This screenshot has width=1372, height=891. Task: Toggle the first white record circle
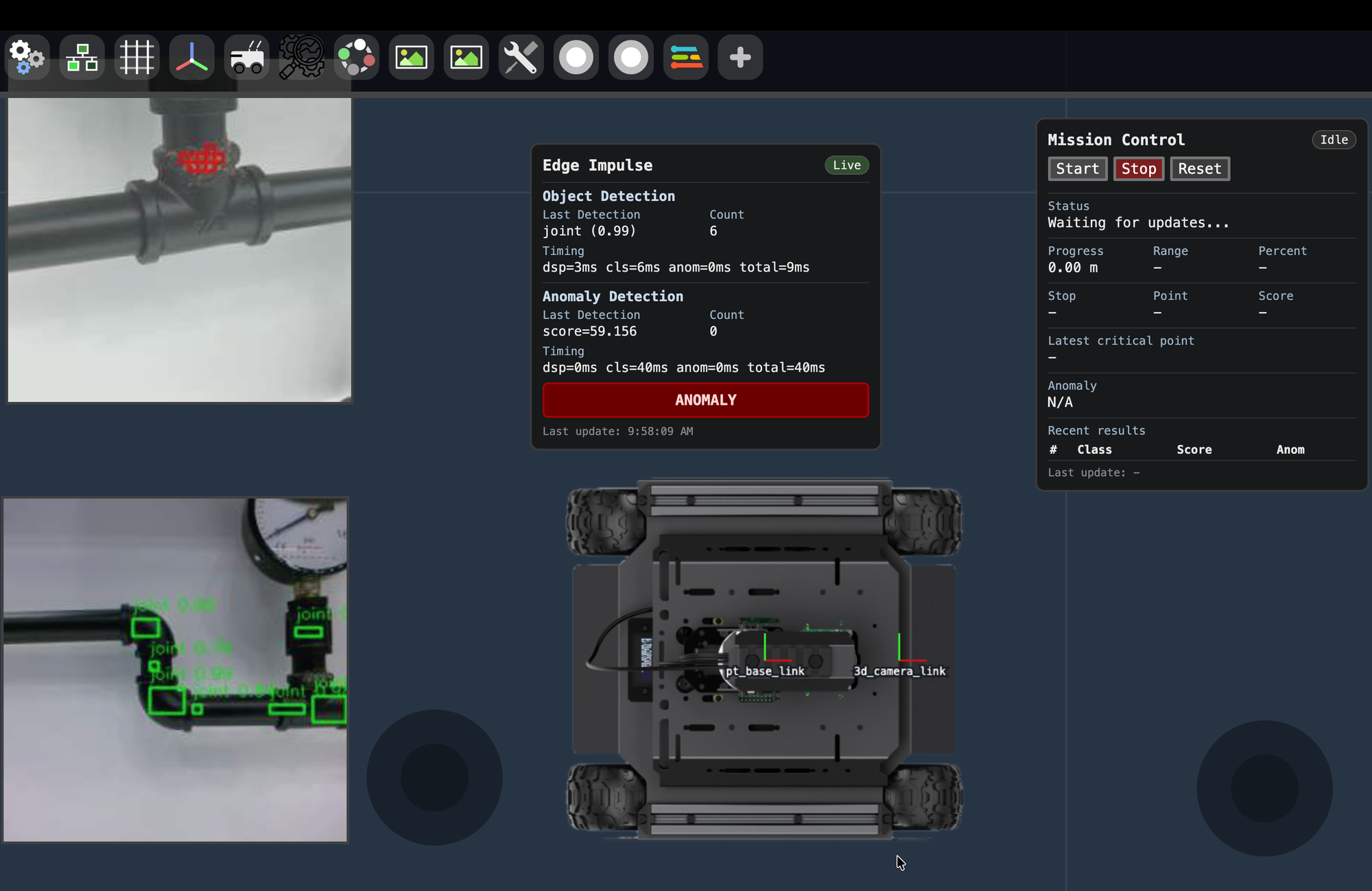point(576,57)
